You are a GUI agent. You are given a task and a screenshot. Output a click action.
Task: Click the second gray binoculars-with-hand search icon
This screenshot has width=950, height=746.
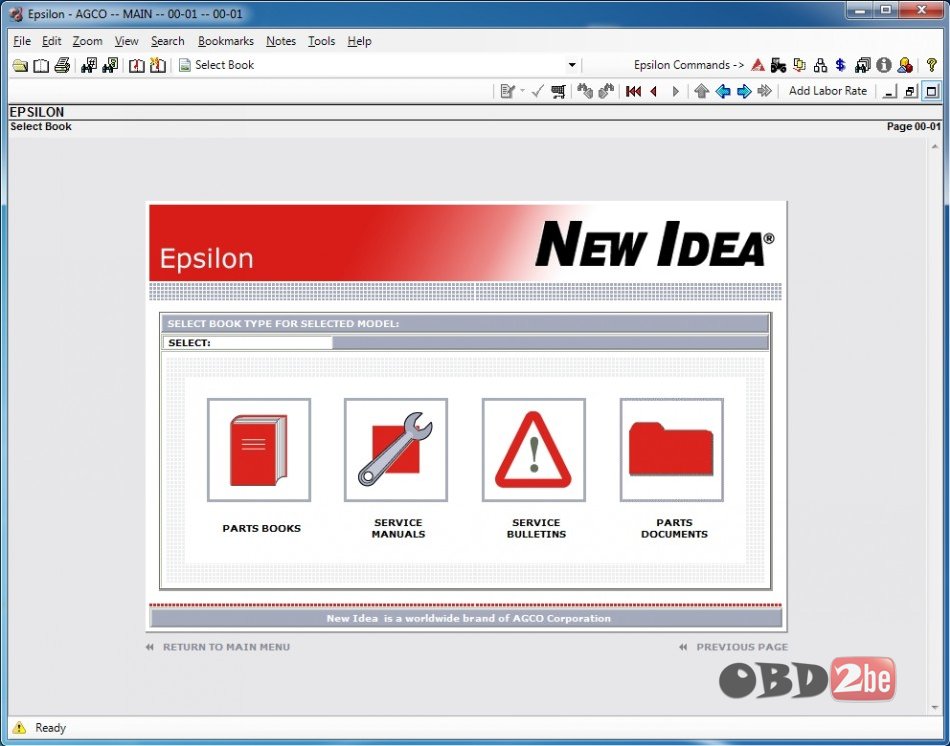tap(606, 92)
